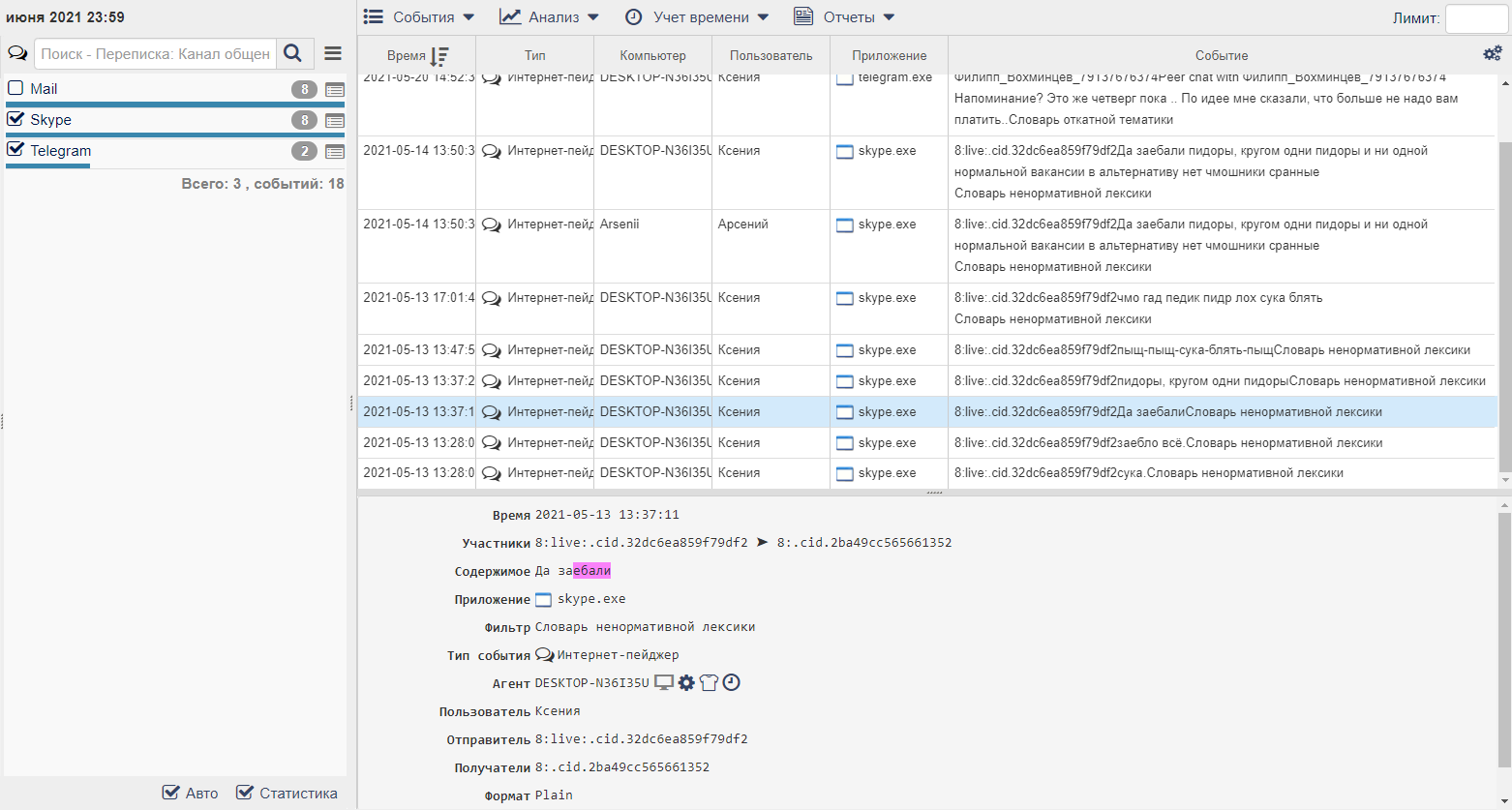Uncheck the Skype channel checkbox
Screen dimensions: 1512x810
pyautogui.click(x=15, y=119)
